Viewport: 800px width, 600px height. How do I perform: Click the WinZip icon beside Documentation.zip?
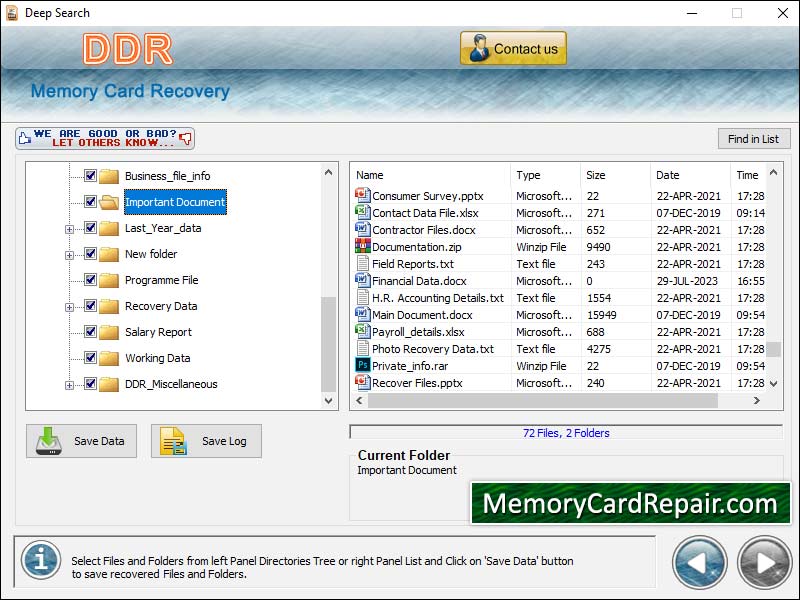click(x=363, y=247)
